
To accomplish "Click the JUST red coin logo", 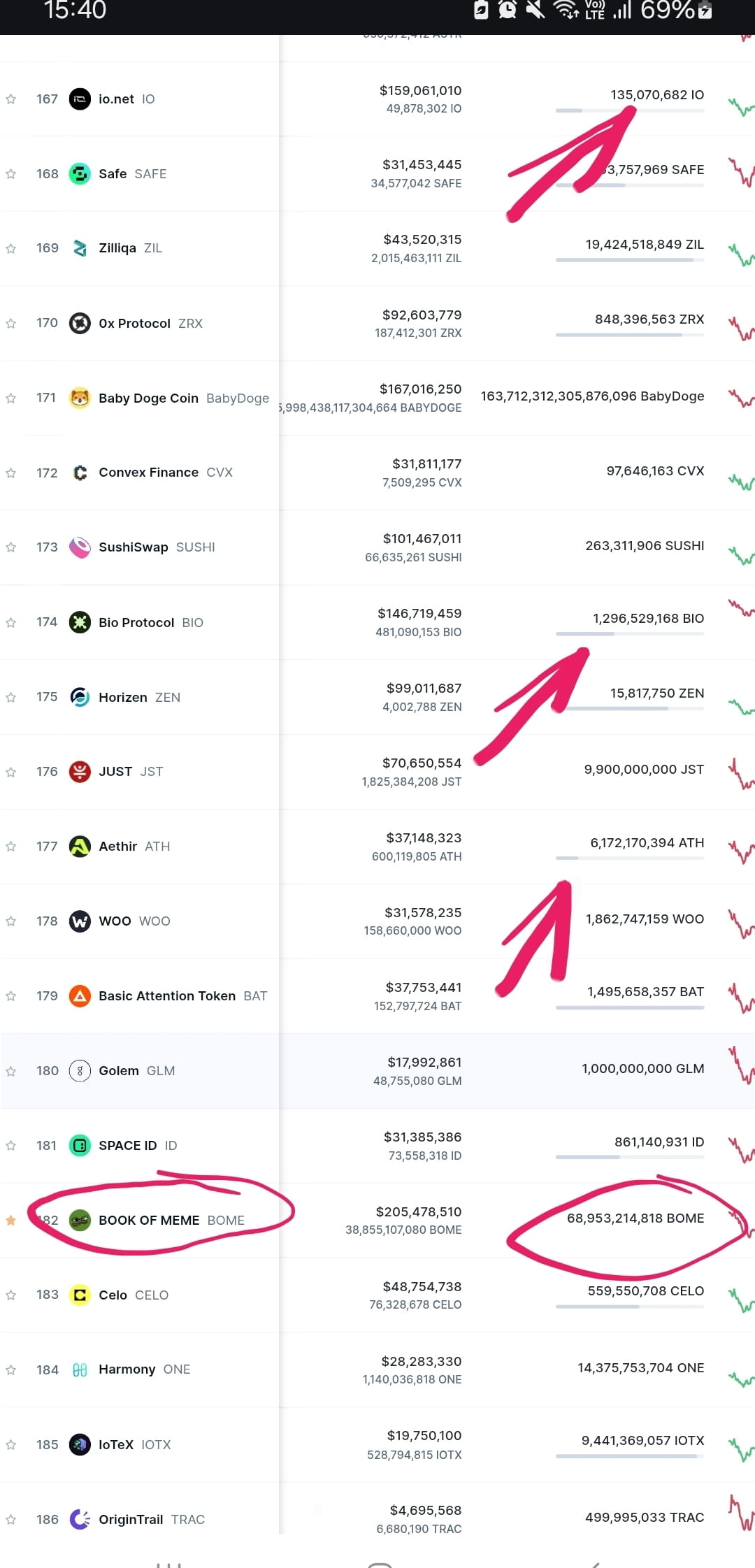I will click(x=80, y=772).
